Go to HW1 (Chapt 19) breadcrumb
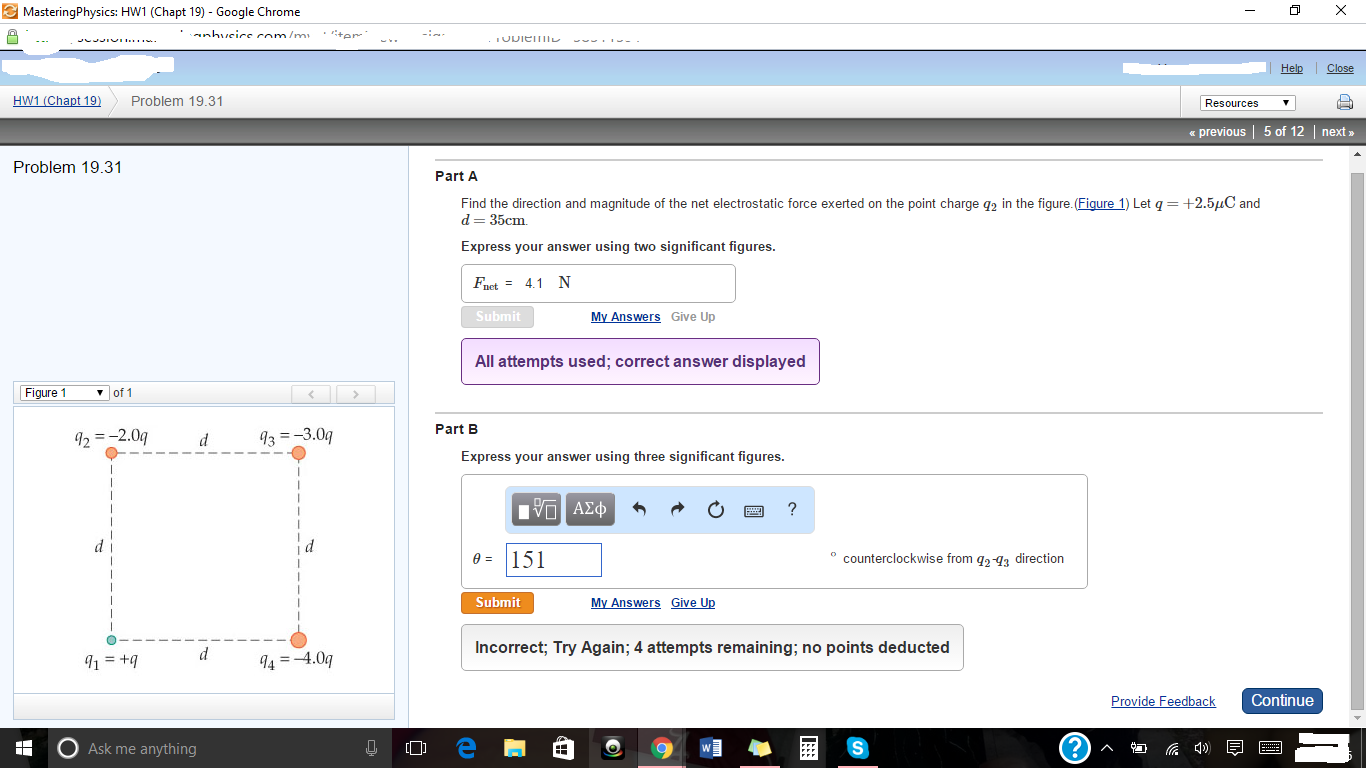Screen dimensions: 1366x768 57,101
